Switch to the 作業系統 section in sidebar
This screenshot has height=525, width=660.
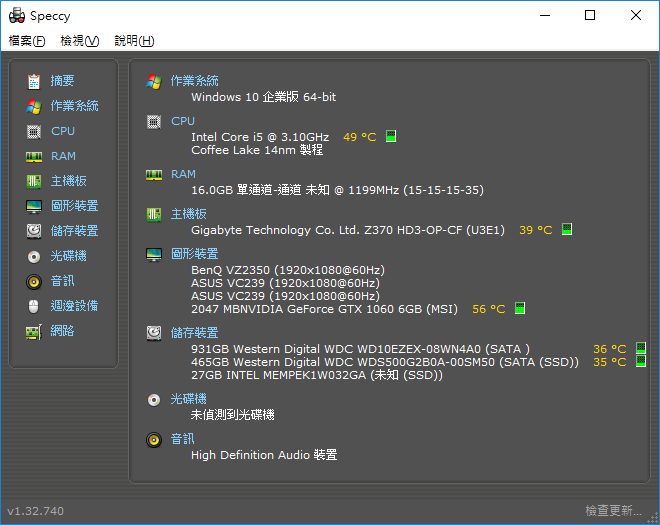point(75,106)
